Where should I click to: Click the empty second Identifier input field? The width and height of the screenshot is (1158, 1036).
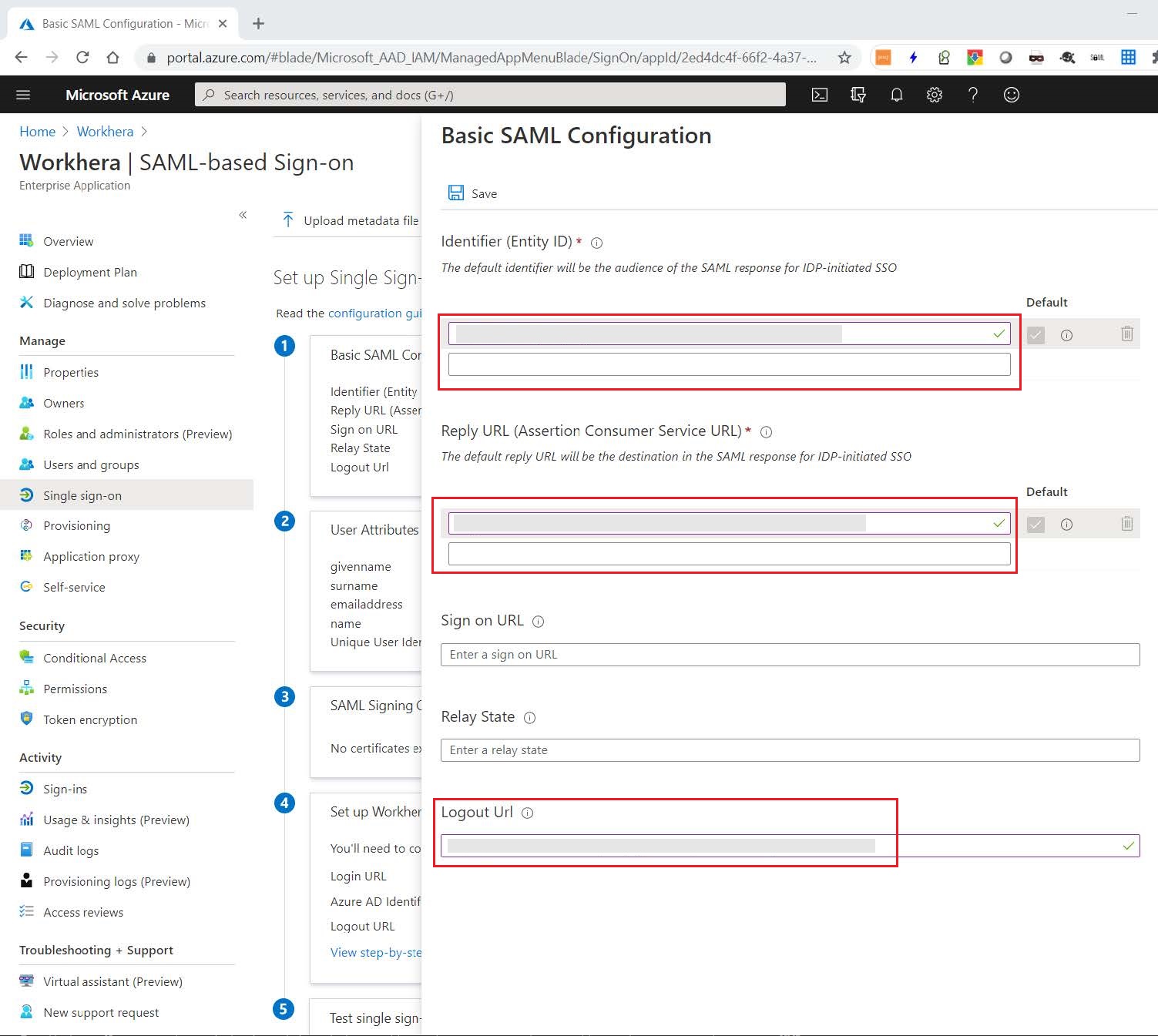click(x=729, y=364)
